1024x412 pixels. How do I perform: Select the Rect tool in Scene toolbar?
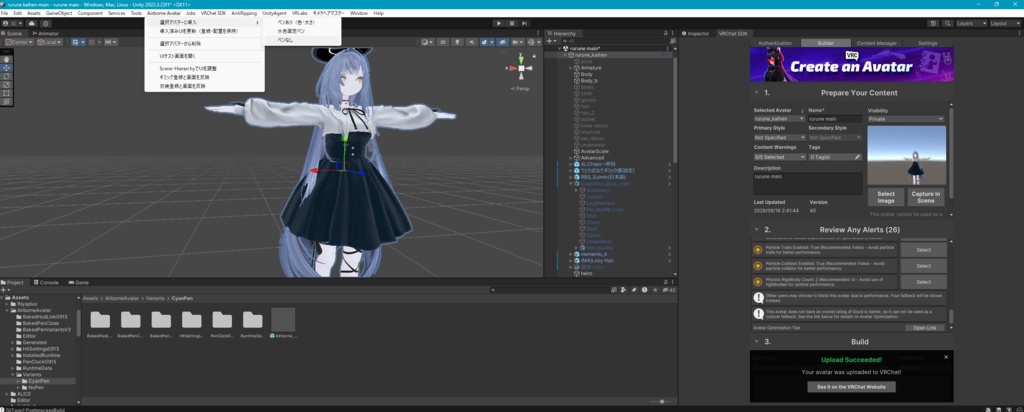click(7, 93)
